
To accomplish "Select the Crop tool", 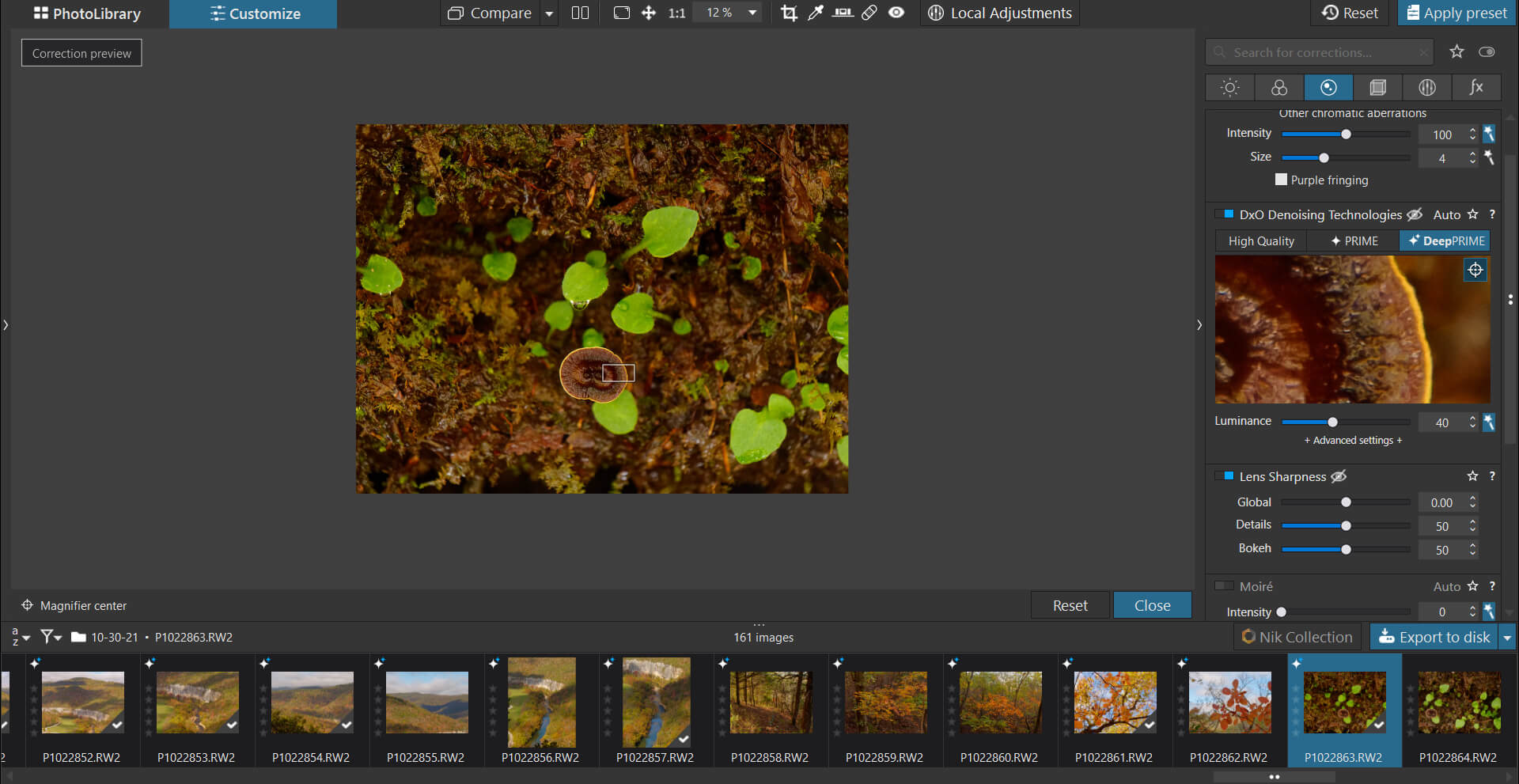I will coord(789,13).
